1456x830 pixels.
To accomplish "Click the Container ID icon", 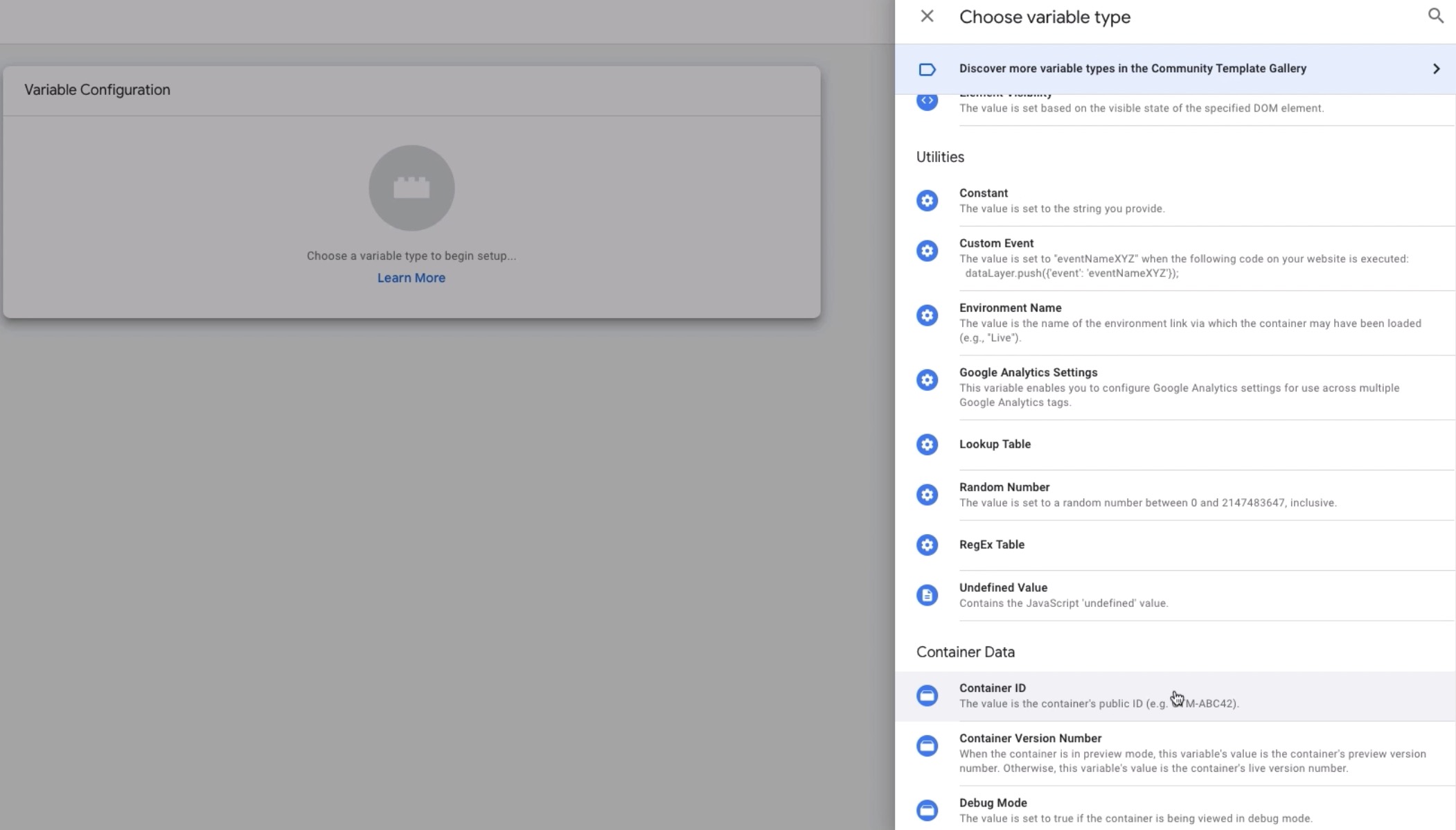I will [x=927, y=696].
